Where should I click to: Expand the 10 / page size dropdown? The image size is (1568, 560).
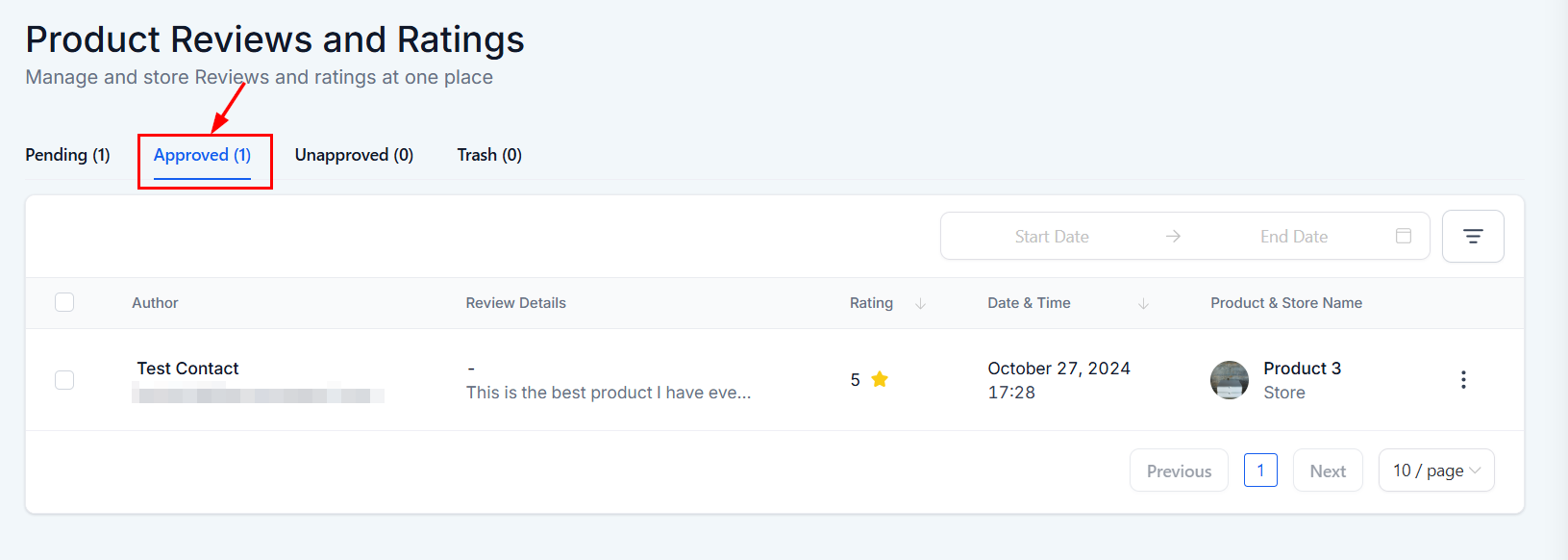point(1436,471)
